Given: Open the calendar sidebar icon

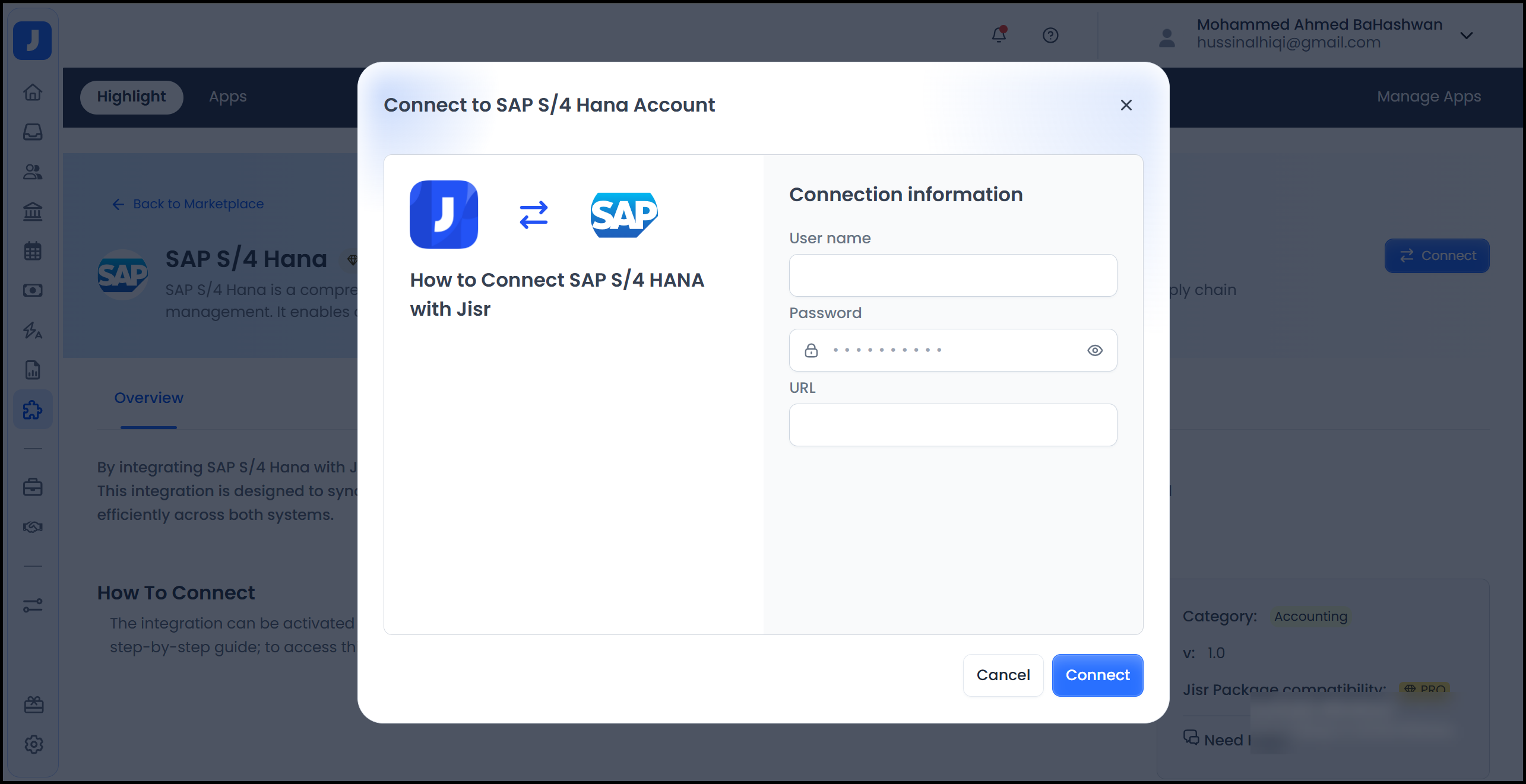Looking at the screenshot, I should click(x=33, y=251).
